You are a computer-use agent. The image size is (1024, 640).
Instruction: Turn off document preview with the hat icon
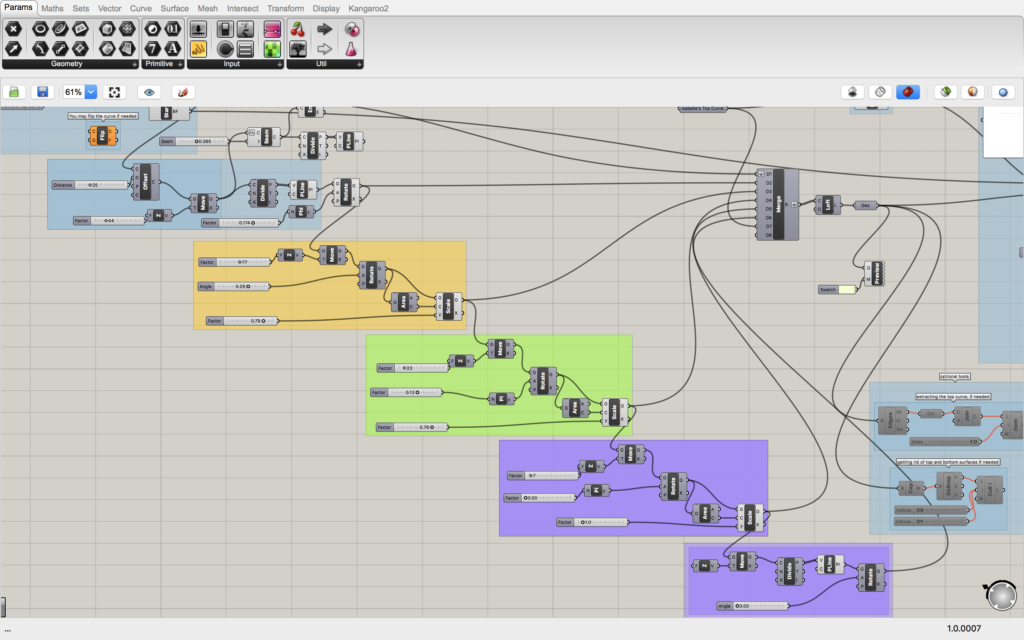click(852, 92)
